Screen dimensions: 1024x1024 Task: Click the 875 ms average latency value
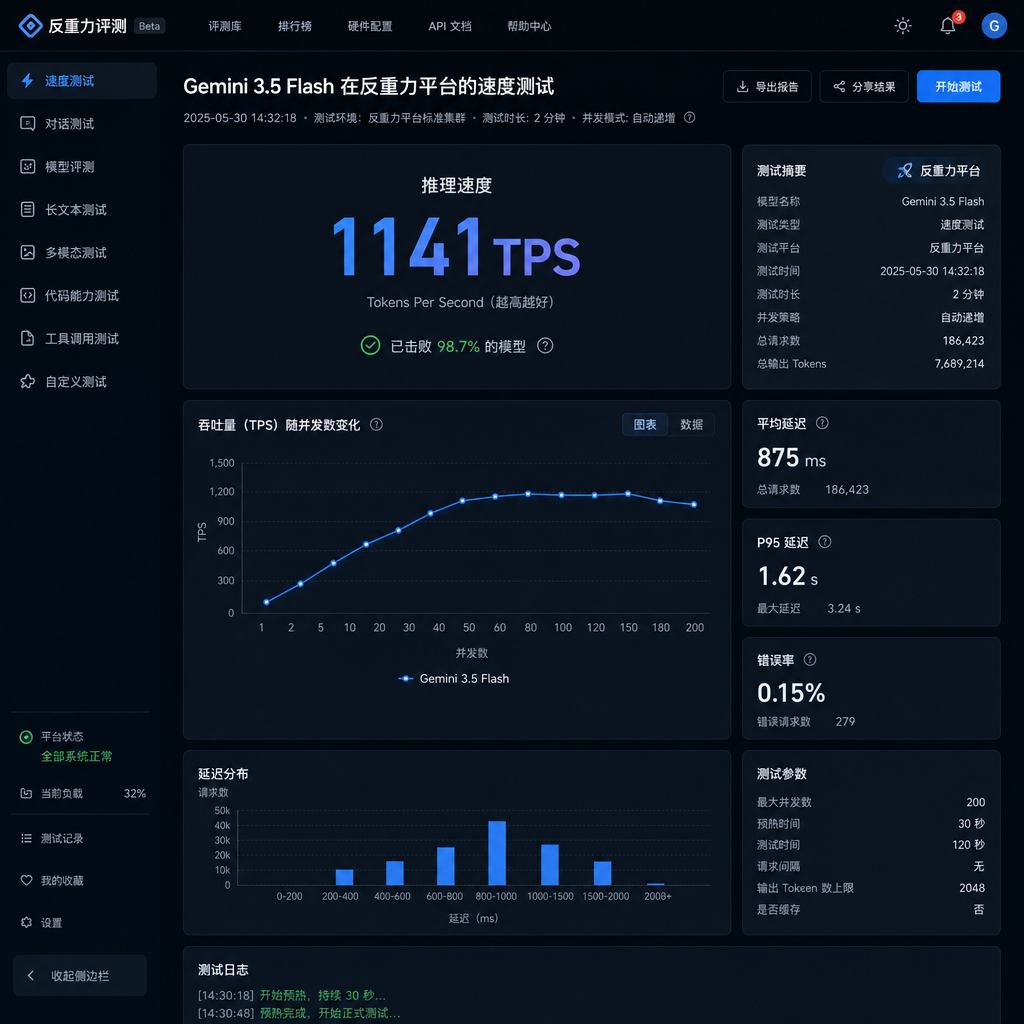pyautogui.click(x=792, y=458)
